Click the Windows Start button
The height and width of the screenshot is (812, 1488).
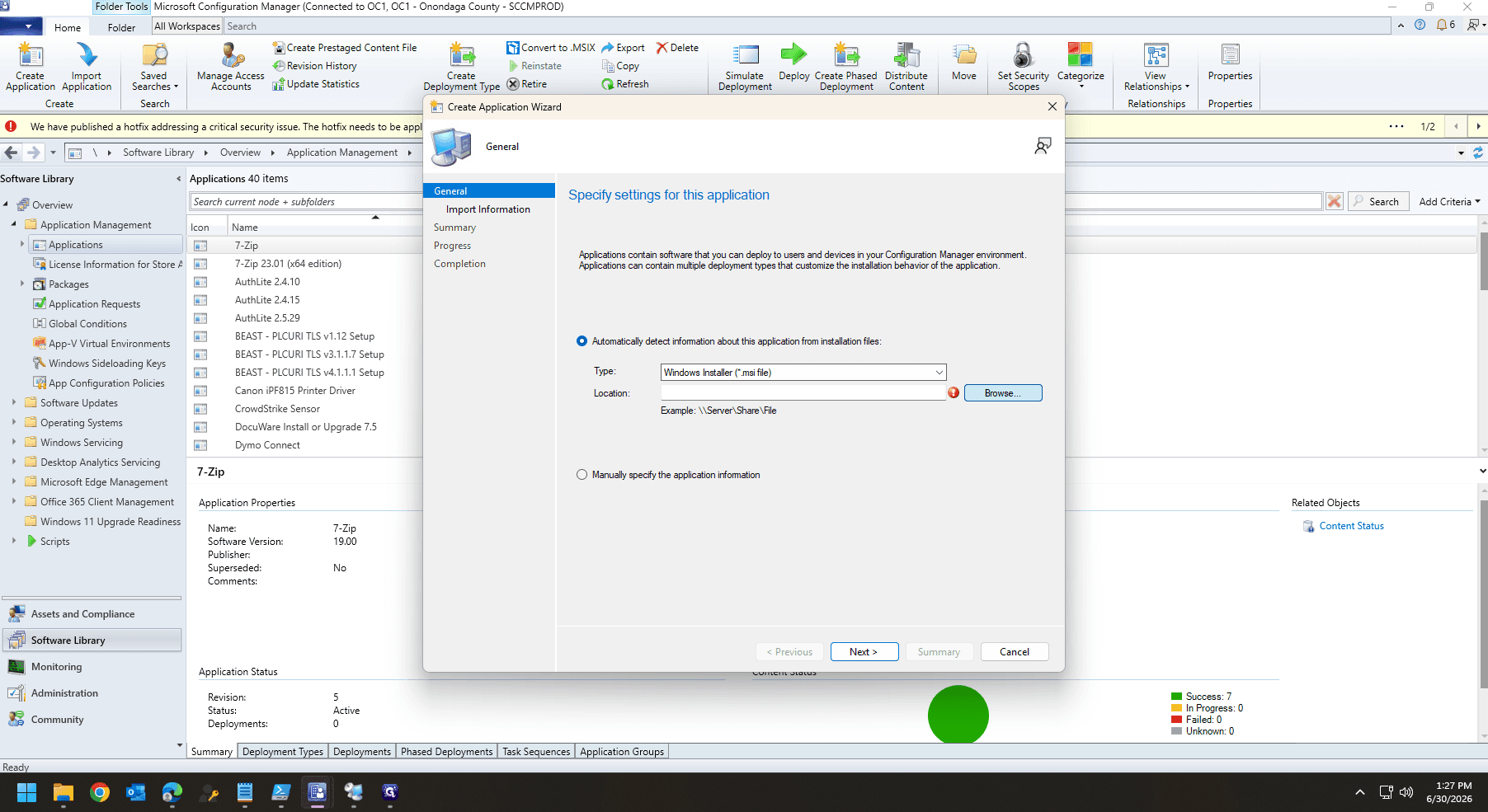pyautogui.click(x=26, y=792)
